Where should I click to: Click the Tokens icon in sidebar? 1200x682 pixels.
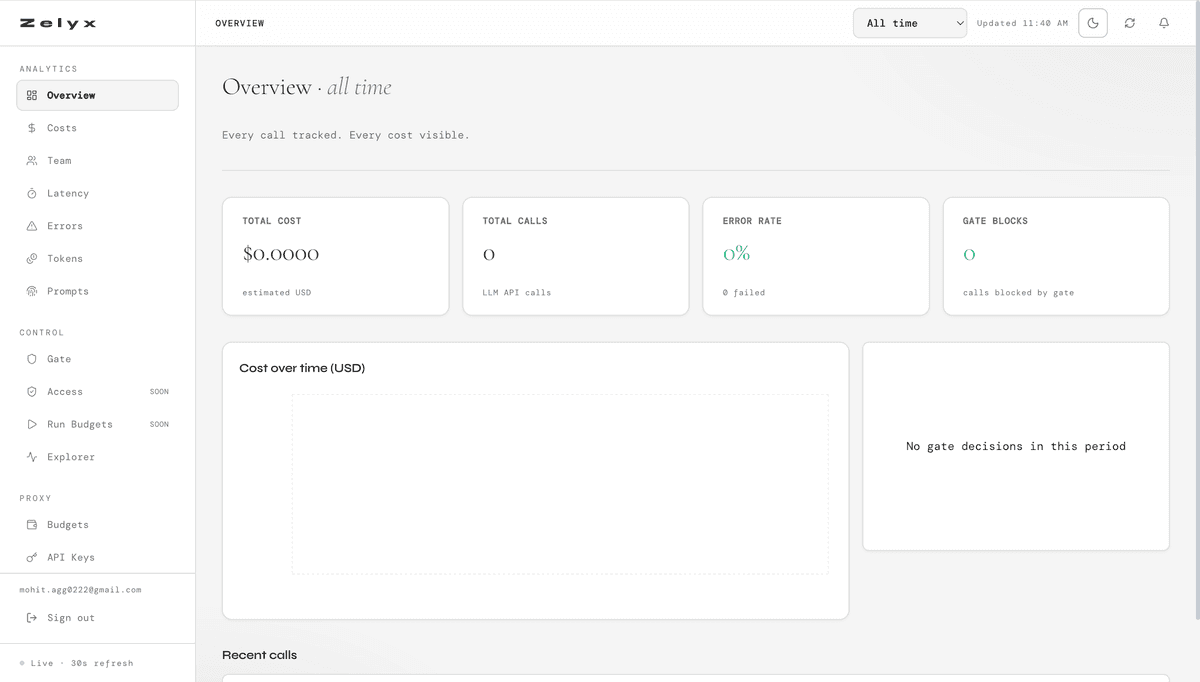point(32,259)
